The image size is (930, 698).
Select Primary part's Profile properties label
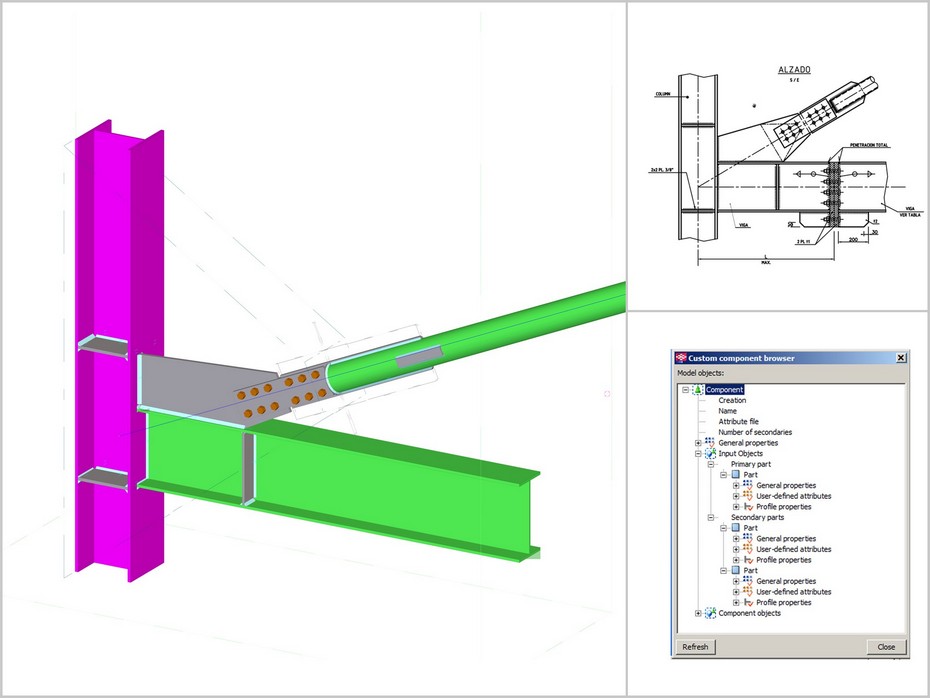point(784,507)
